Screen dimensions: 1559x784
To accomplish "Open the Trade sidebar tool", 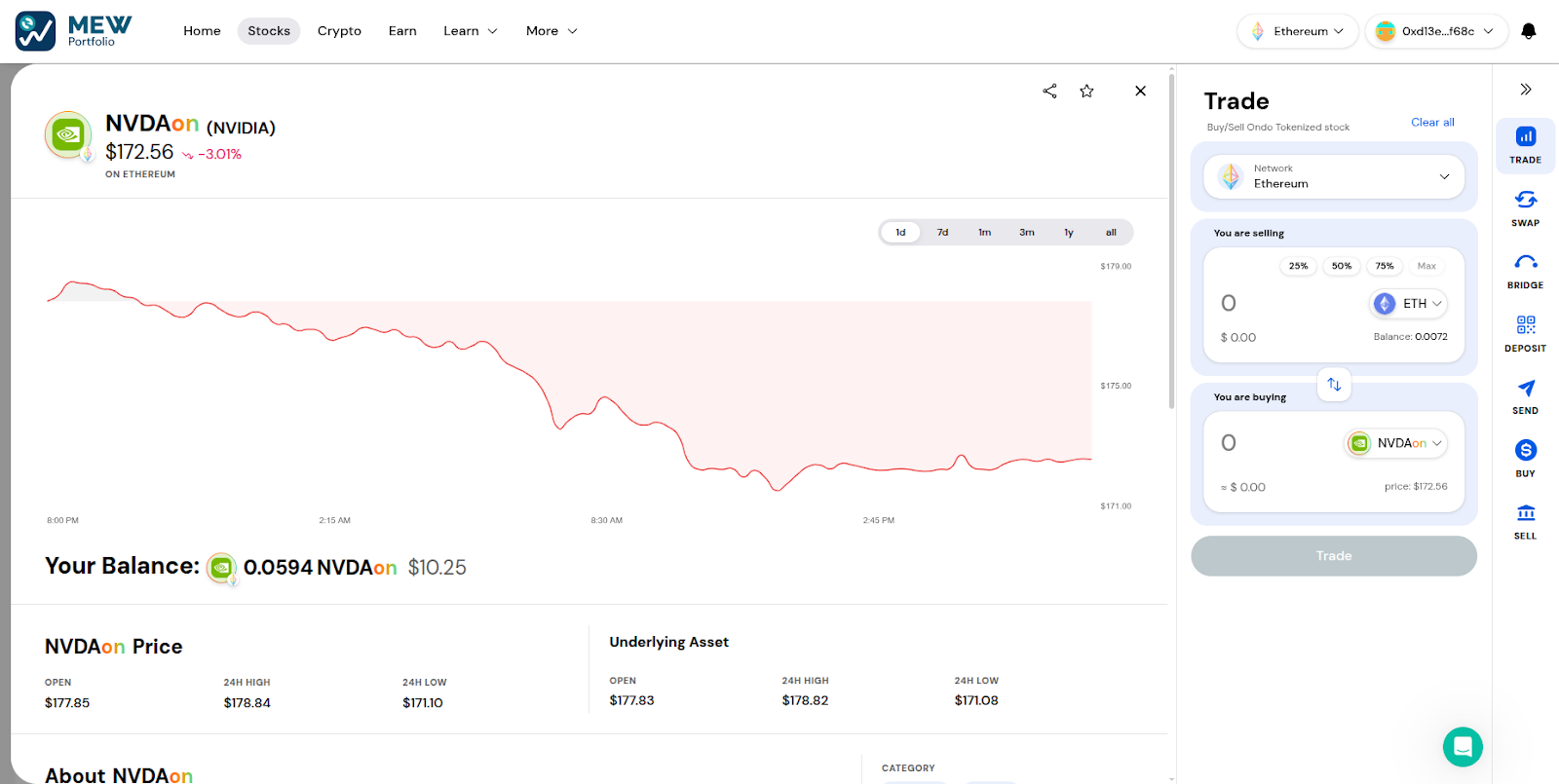I will tap(1526, 144).
